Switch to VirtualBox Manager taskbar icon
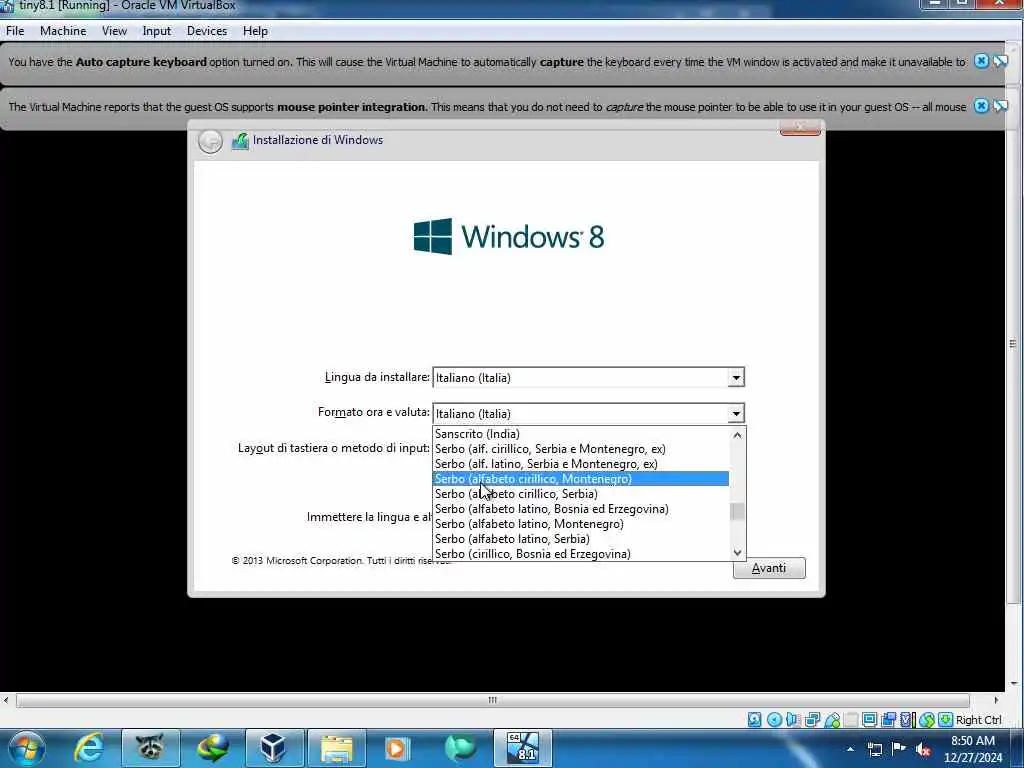 click(274, 748)
